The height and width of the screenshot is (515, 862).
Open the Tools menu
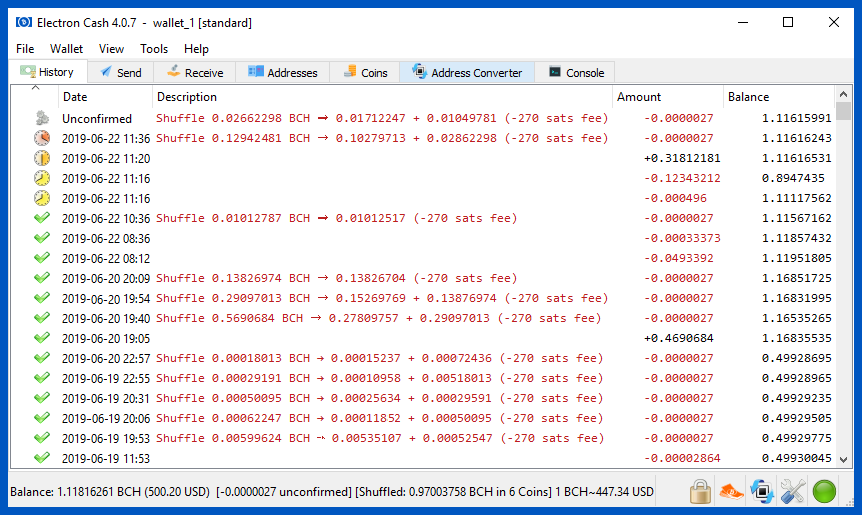click(x=153, y=49)
